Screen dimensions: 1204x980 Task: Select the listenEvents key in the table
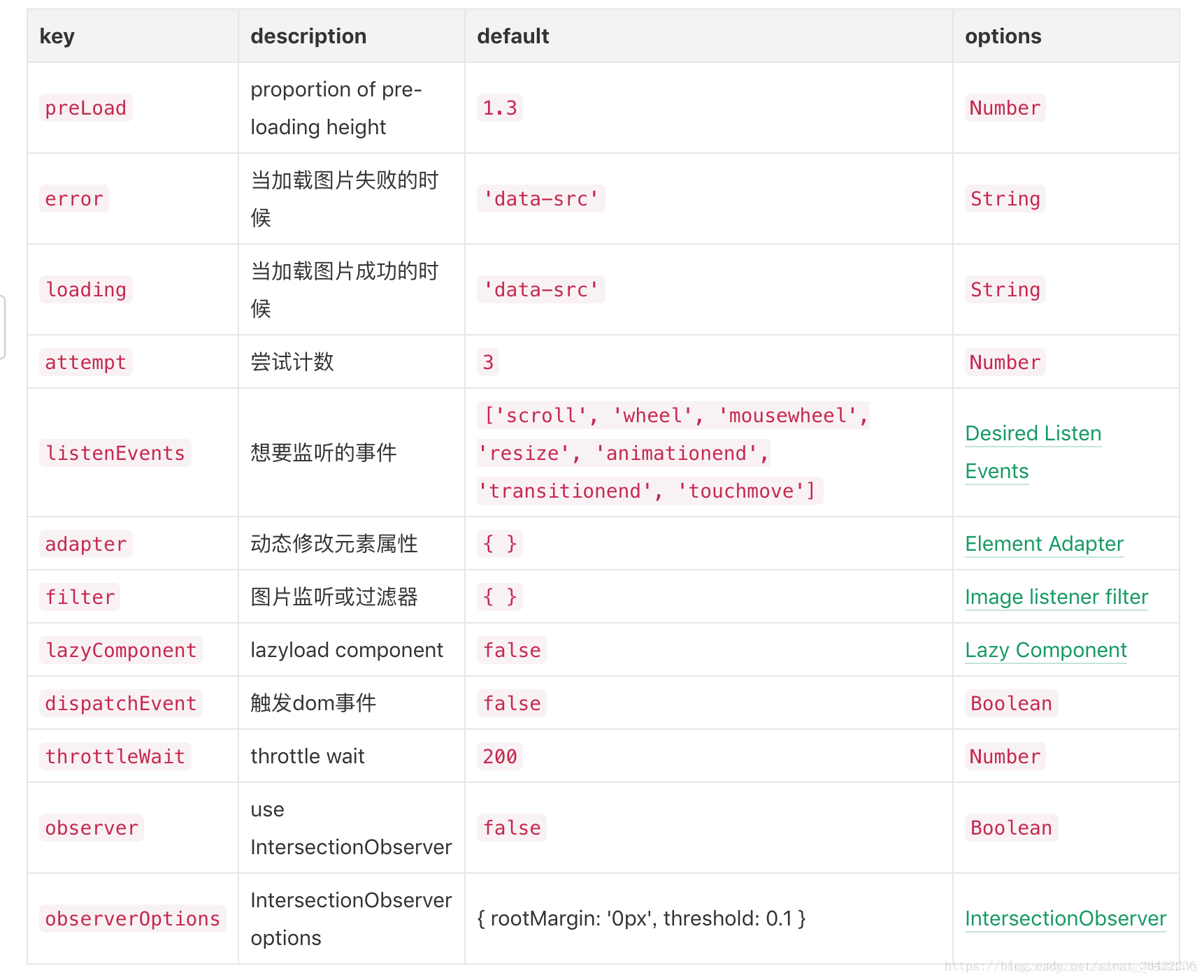[x=115, y=453]
